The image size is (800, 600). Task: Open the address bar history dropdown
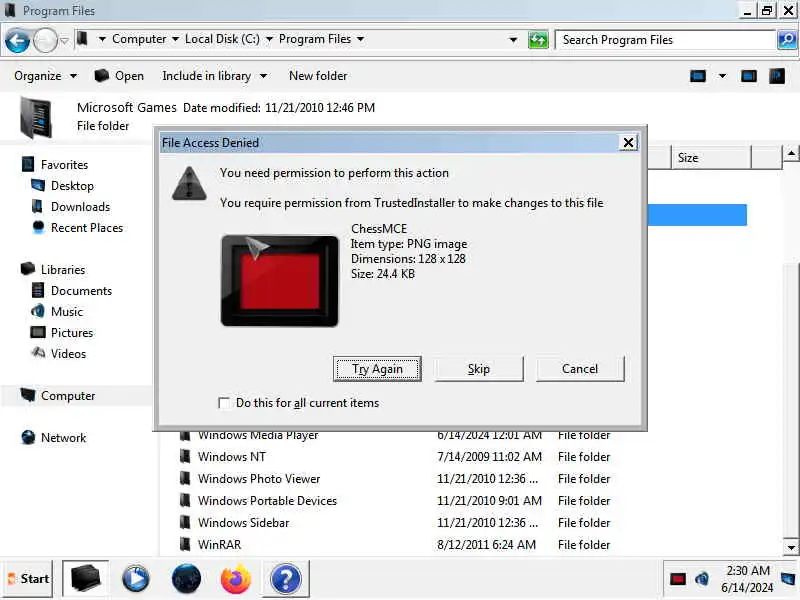pyautogui.click(x=513, y=40)
